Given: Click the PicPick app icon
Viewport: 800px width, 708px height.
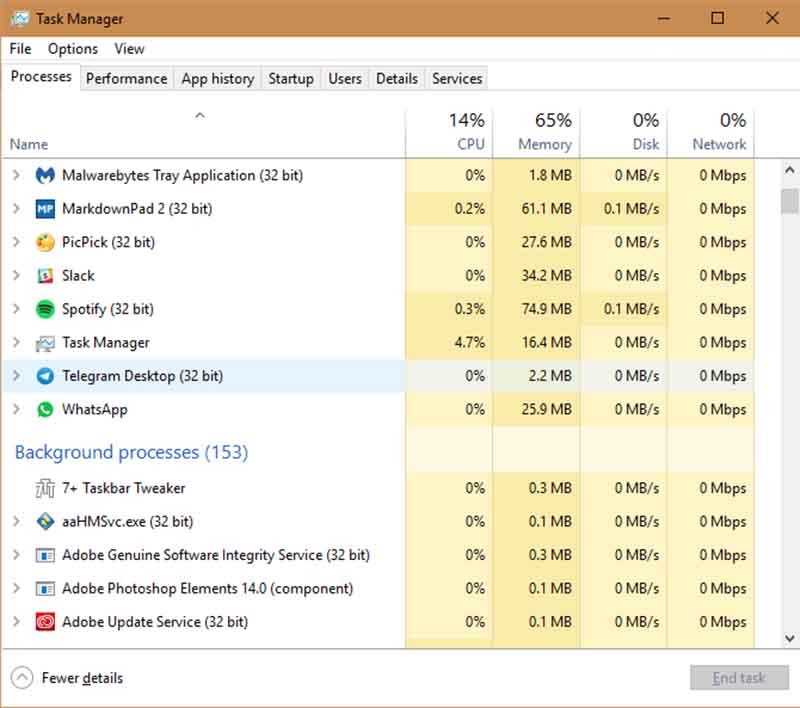Looking at the screenshot, I should pos(45,242).
